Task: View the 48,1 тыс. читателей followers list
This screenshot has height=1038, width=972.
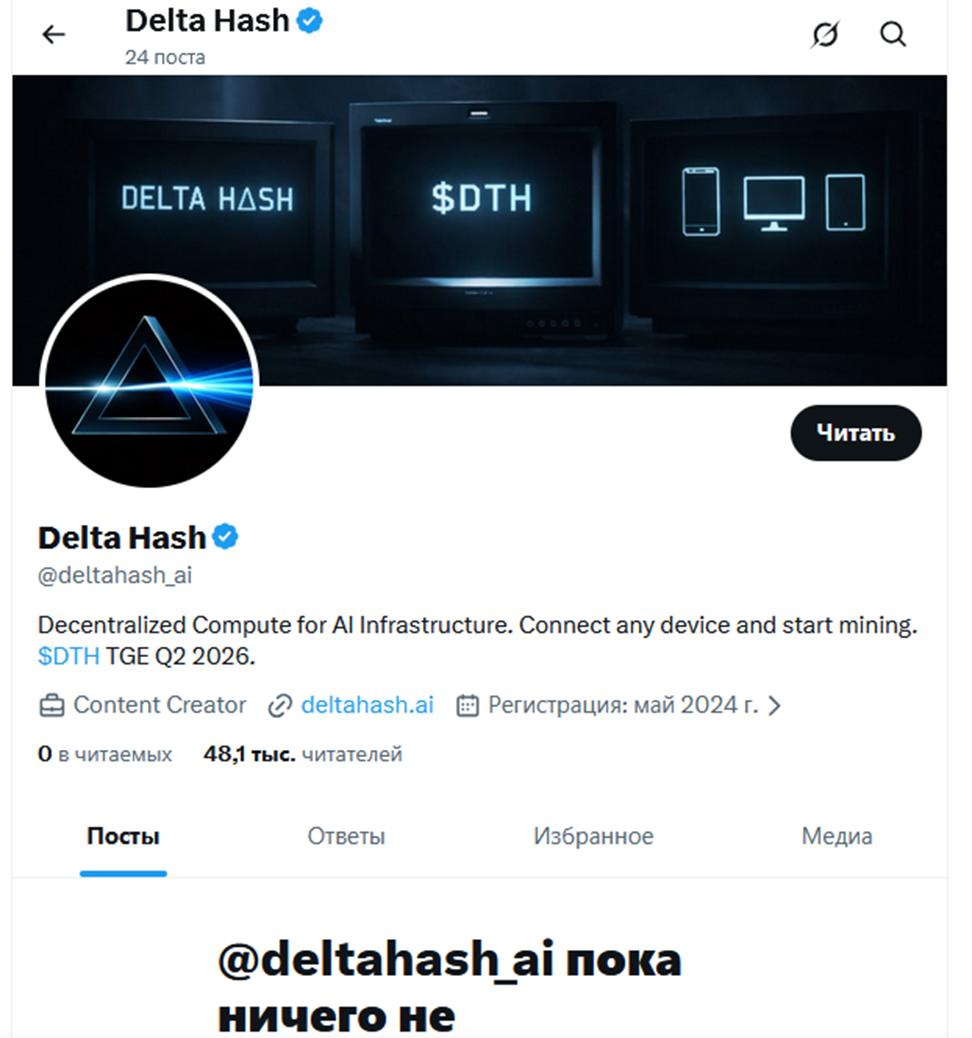Action: (x=302, y=754)
